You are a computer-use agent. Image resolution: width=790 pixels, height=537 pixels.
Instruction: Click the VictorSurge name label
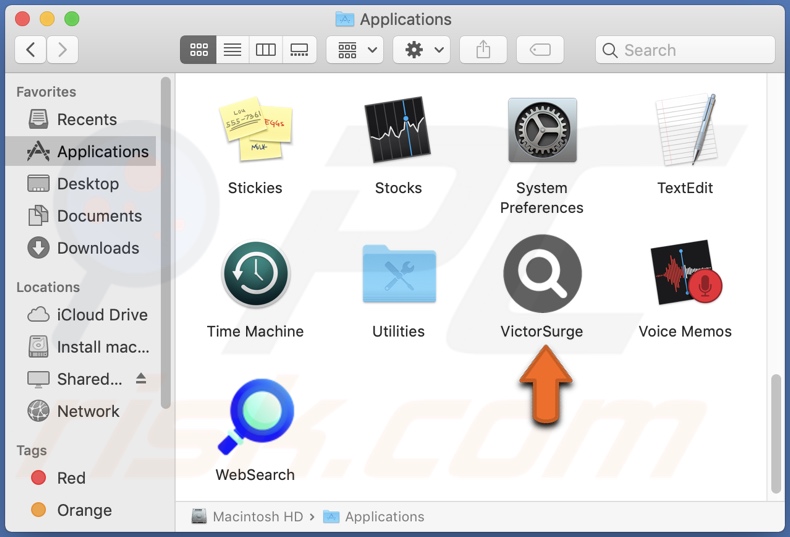coord(542,331)
